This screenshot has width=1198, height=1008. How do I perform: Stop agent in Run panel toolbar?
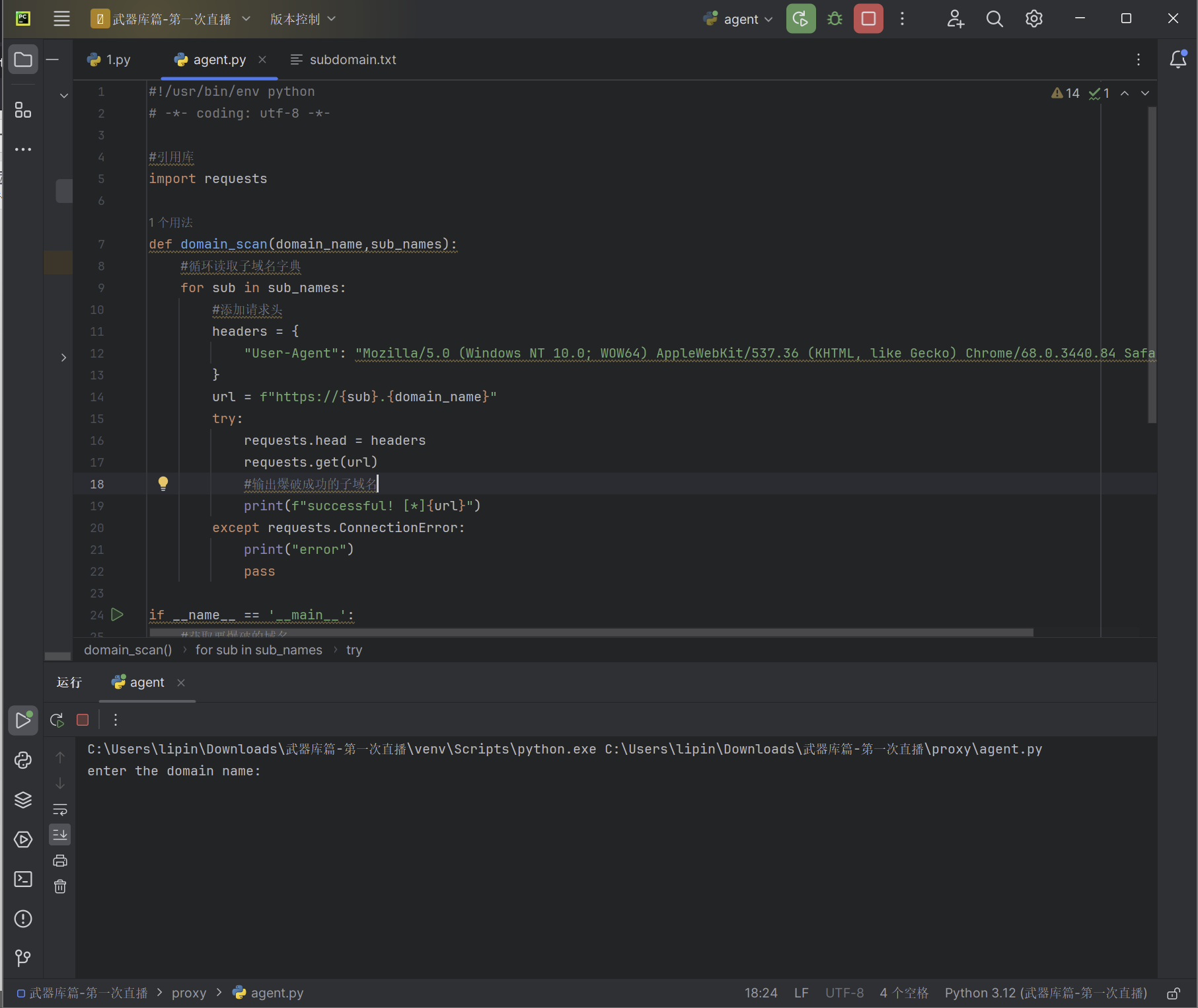pos(83,720)
